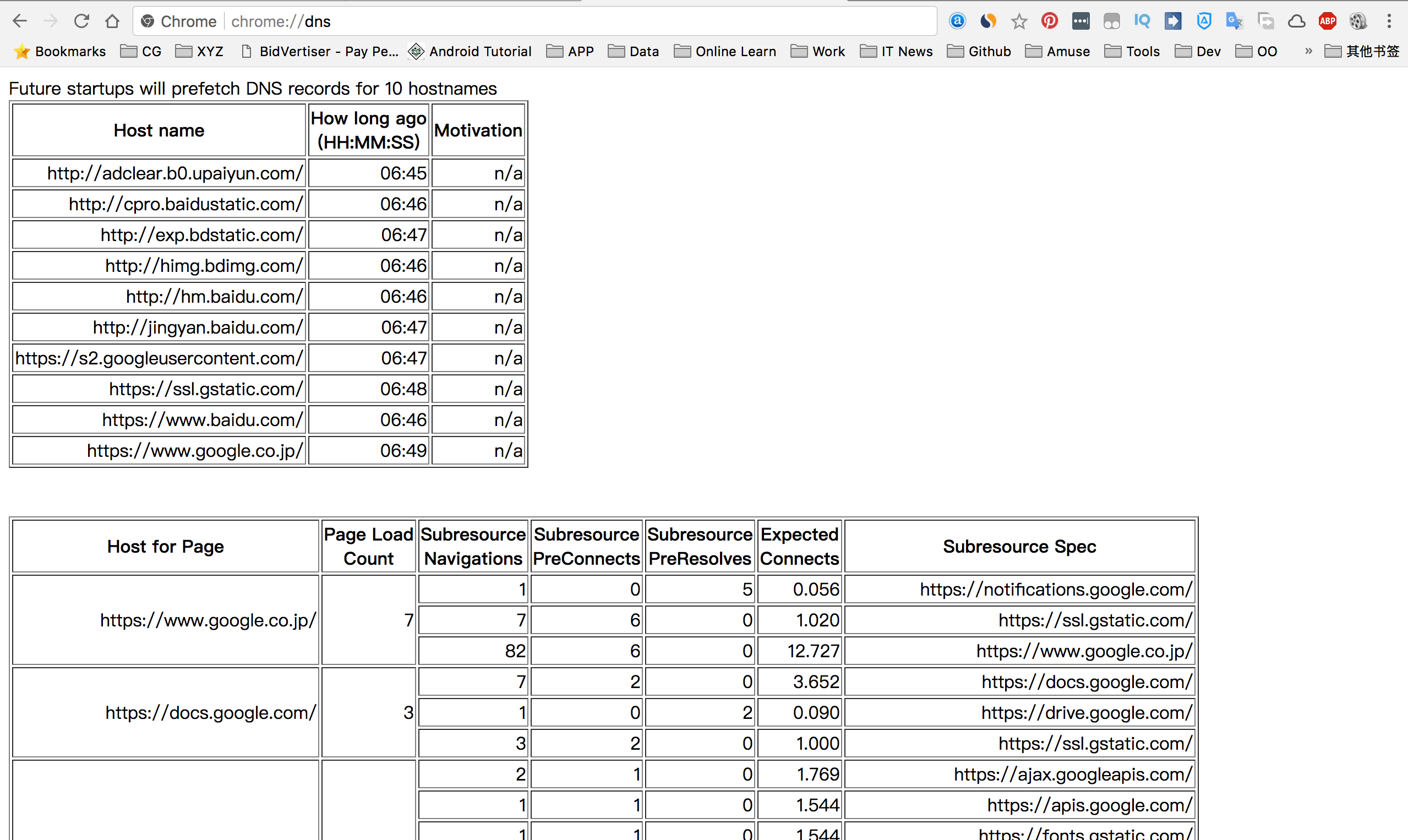Click the s2.googleusercontent.com host cell
1408x840 pixels.
[x=159, y=358]
